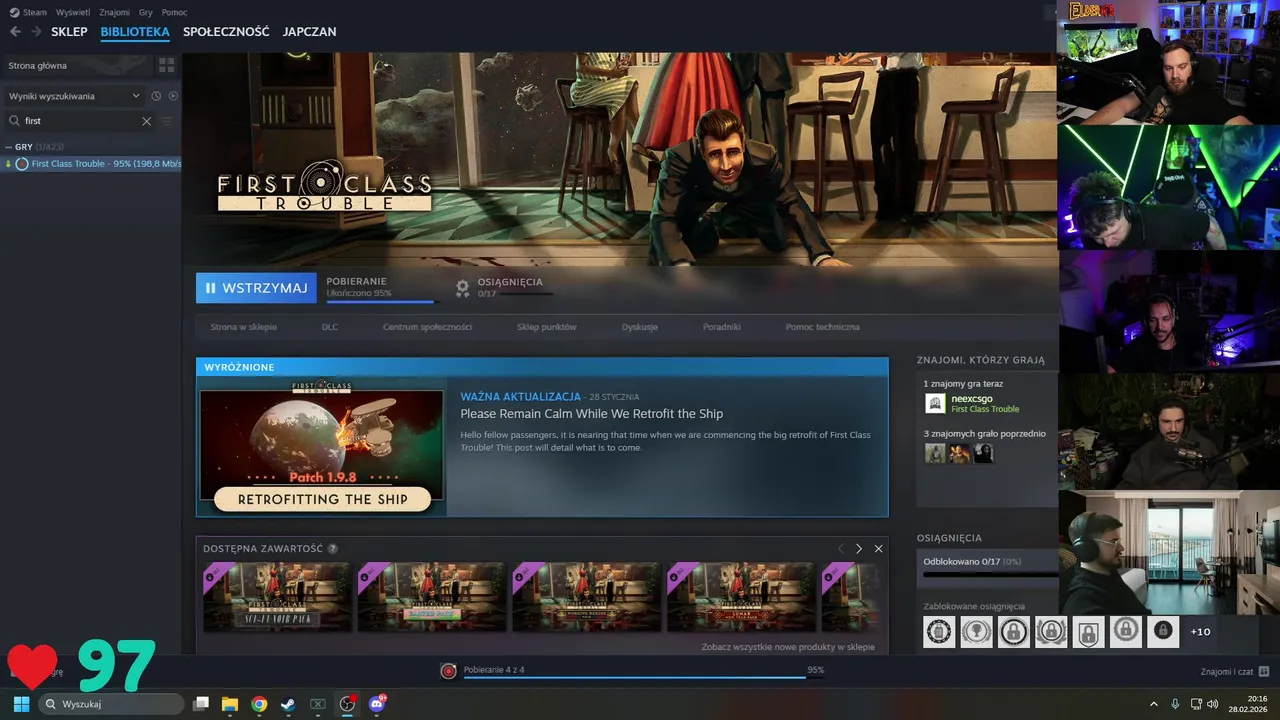Open Windows Start menu
The image size is (1280, 720).
21,704
